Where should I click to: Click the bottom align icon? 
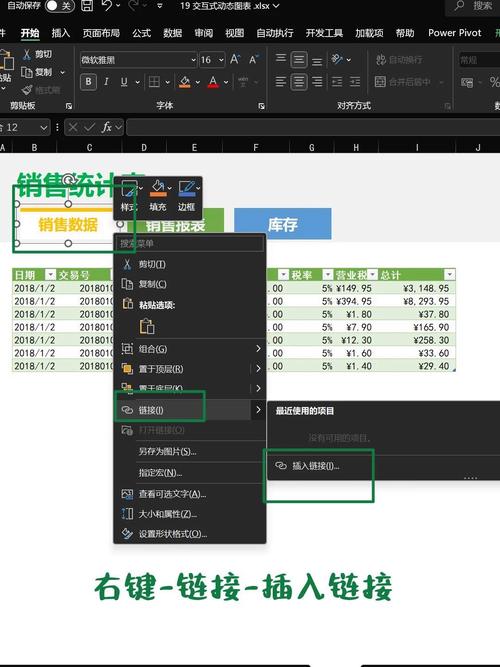[317, 60]
